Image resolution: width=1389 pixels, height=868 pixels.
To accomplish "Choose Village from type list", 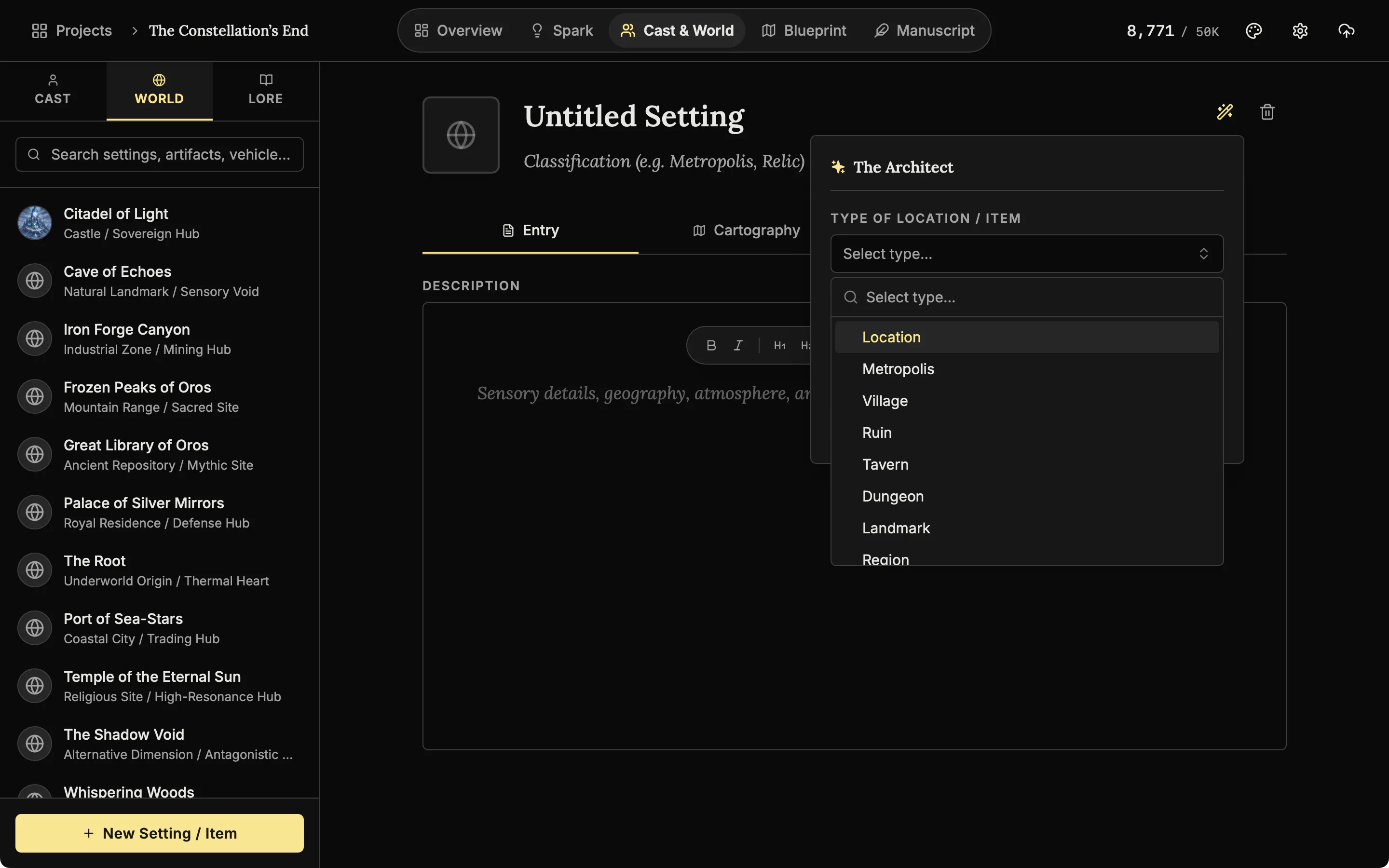I will coord(1027,401).
